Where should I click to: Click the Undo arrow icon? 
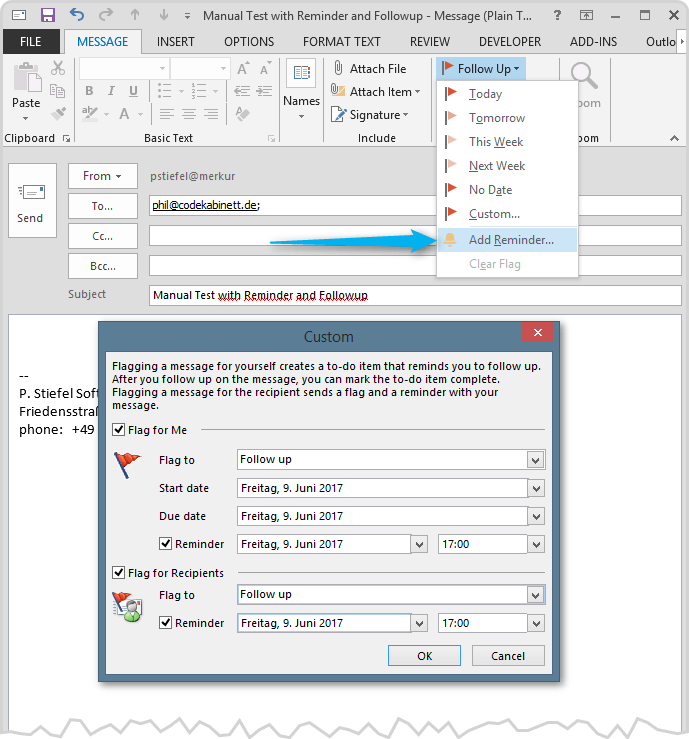76,15
